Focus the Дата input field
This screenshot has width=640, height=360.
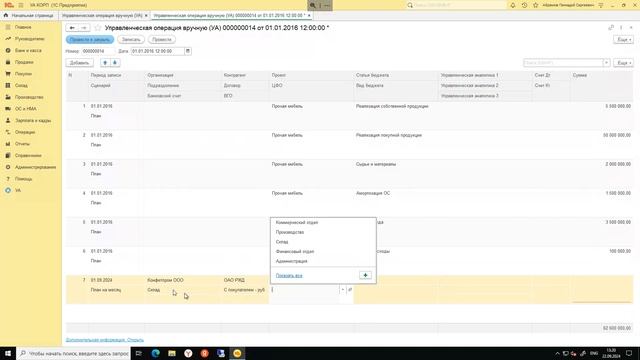[158, 51]
